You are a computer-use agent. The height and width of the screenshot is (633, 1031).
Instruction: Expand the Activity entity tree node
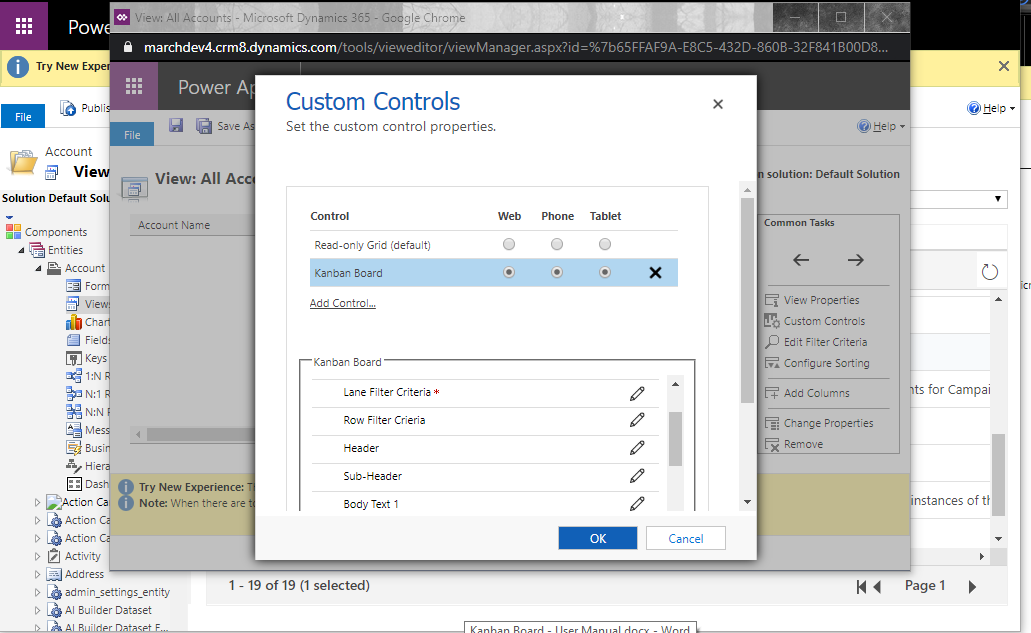pyautogui.click(x=39, y=556)
